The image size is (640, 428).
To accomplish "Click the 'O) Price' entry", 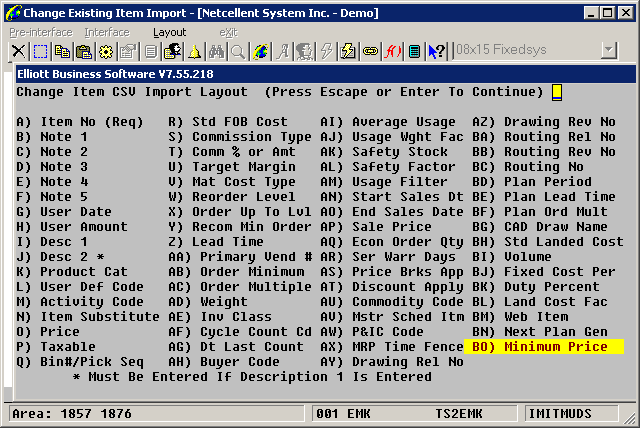I will click(x=48, y=332).
